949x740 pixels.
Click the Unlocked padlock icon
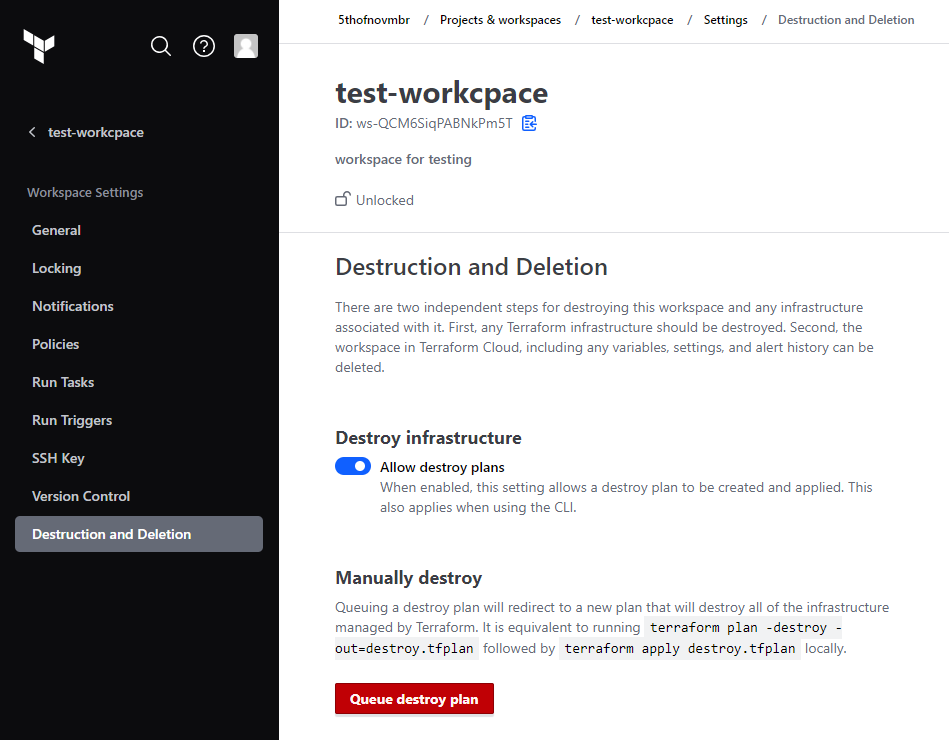pyautogui.click(x=343, y=199)
